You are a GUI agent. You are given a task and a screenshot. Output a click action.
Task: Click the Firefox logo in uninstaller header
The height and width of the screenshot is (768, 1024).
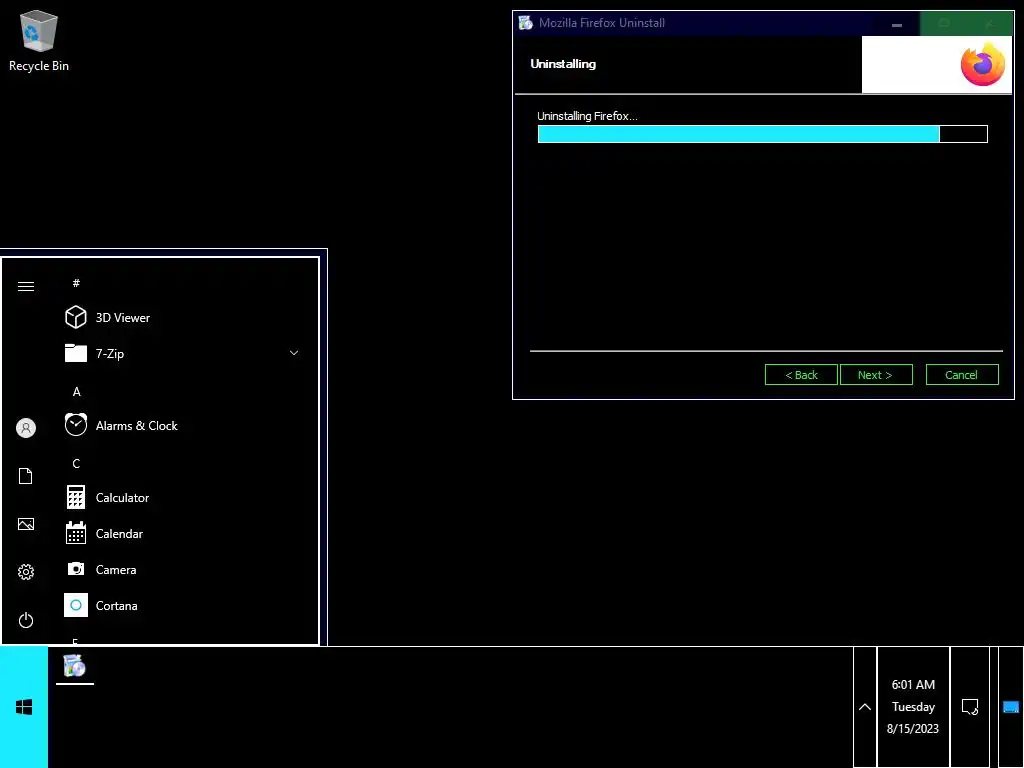(982, 64)
